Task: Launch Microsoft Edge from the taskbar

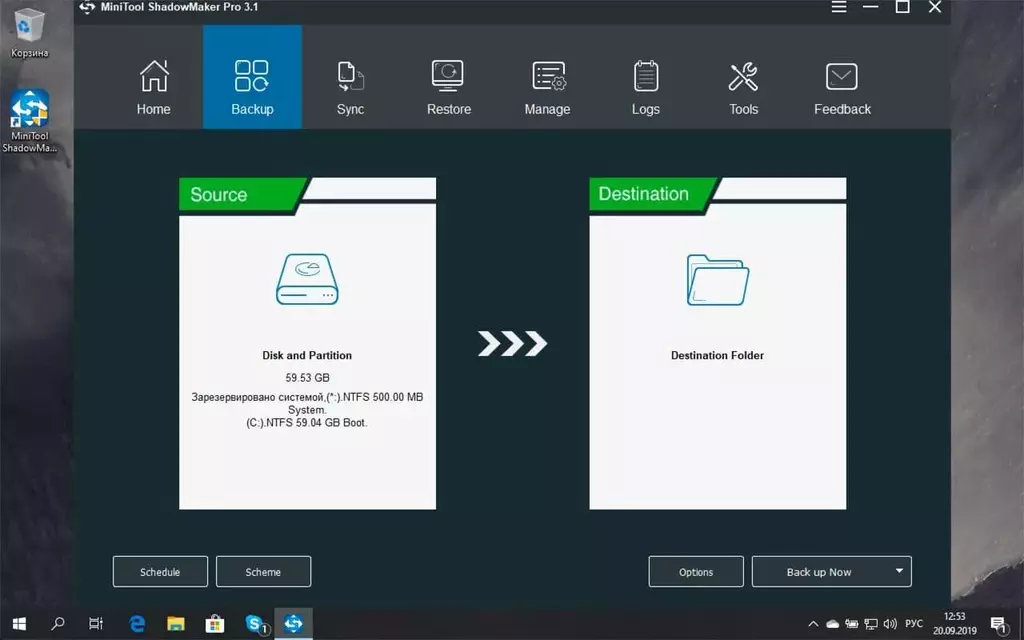Action: click(136, 624)
